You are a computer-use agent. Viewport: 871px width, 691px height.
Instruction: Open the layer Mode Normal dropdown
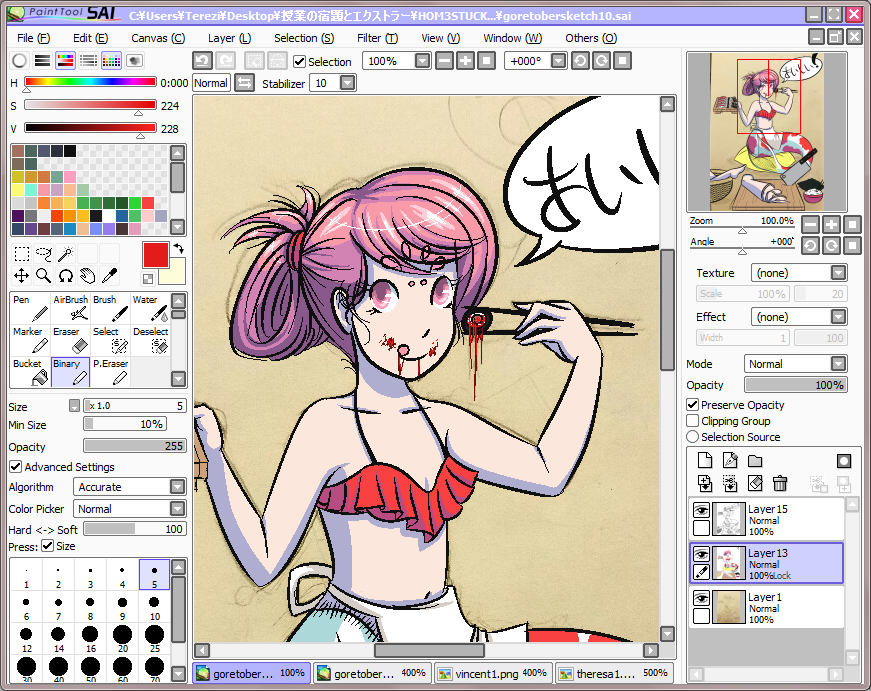point(795,364)
